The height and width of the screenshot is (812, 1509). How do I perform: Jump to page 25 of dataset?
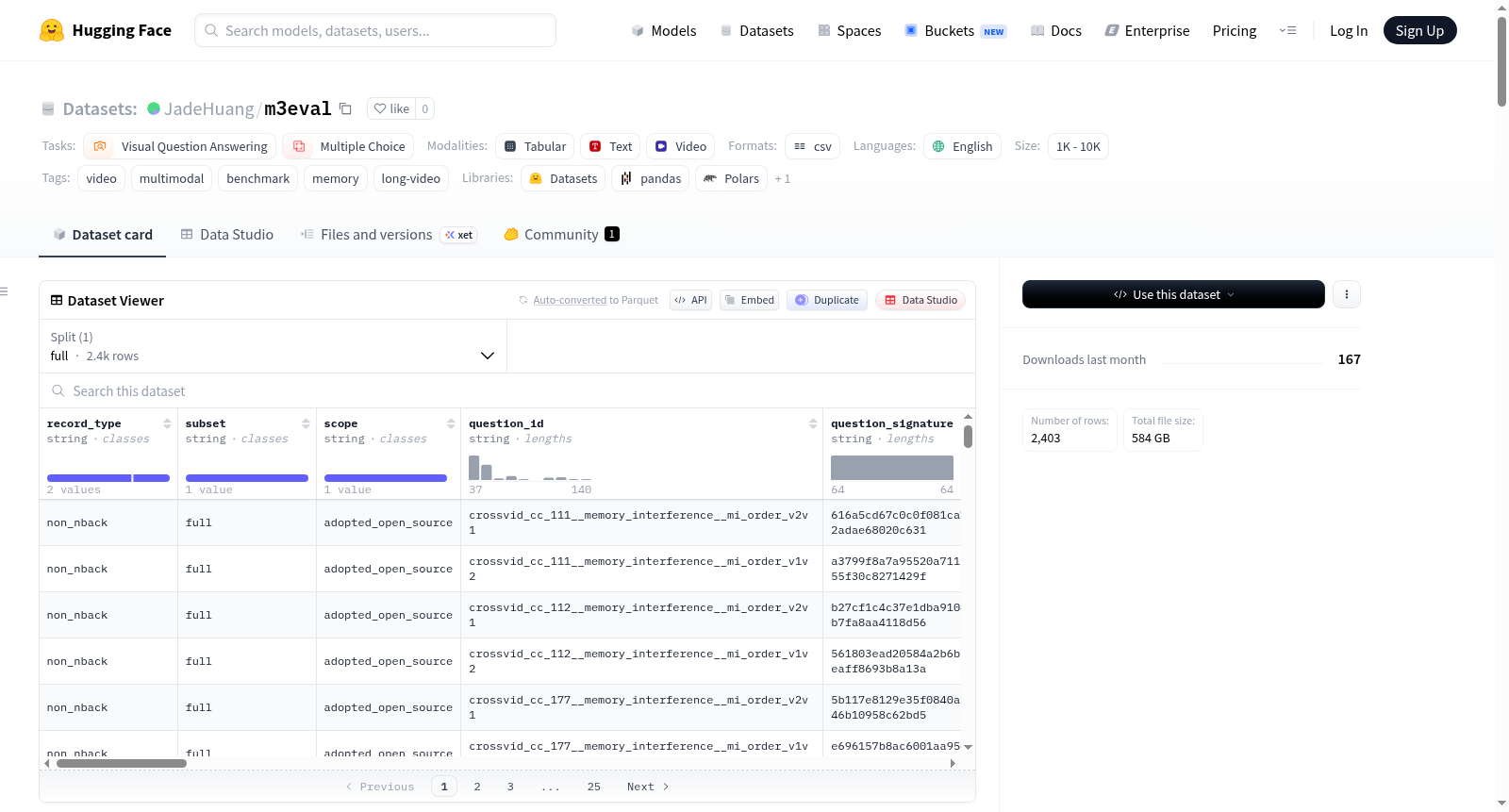[x=594, y=787]
